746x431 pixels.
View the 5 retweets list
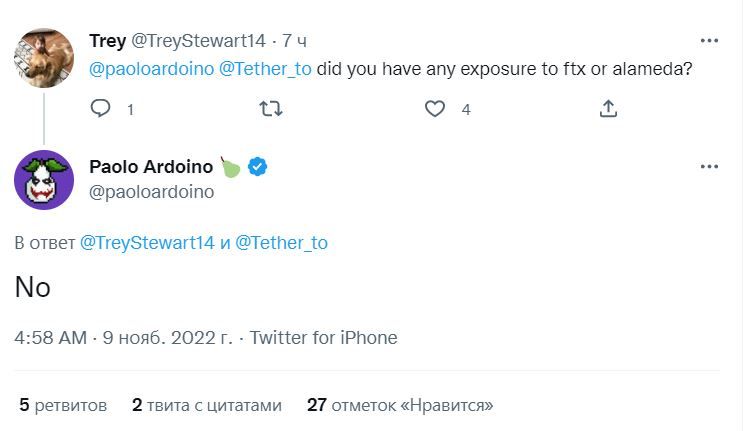[x=63, y=405]
